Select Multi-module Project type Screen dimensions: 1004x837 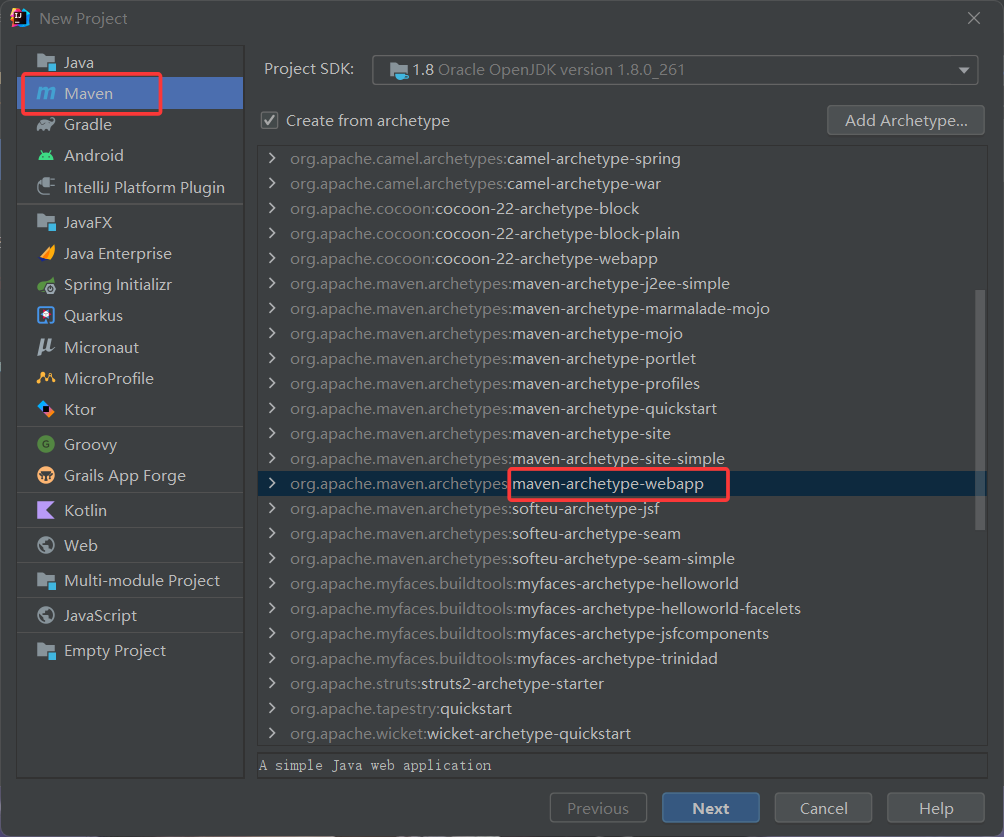(x=130, y=580)
